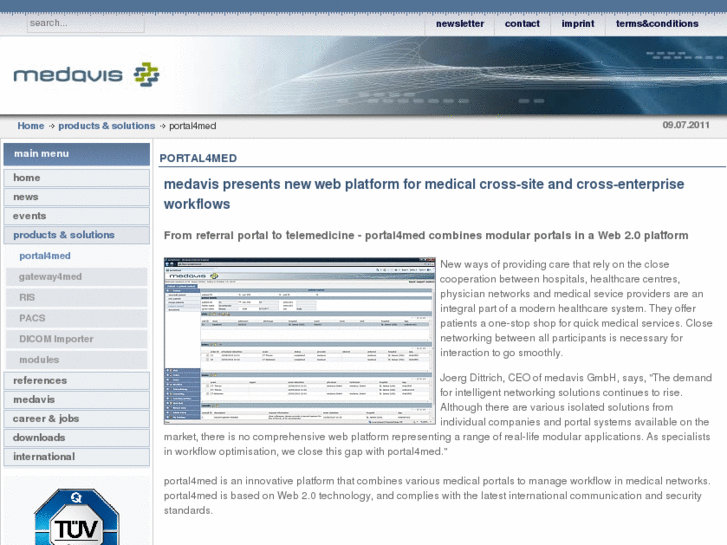Open downloads menu item
Viewport: 727px width, 545px height.
[77, 437]
